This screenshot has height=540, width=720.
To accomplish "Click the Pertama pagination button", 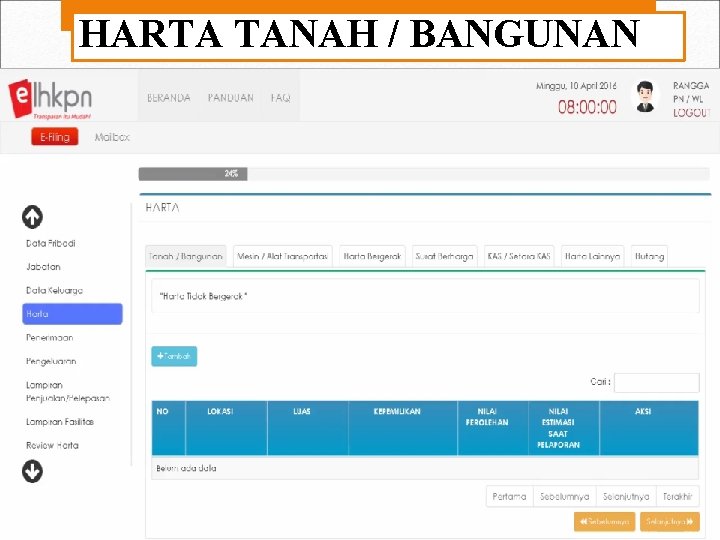I will click(510, 496).
